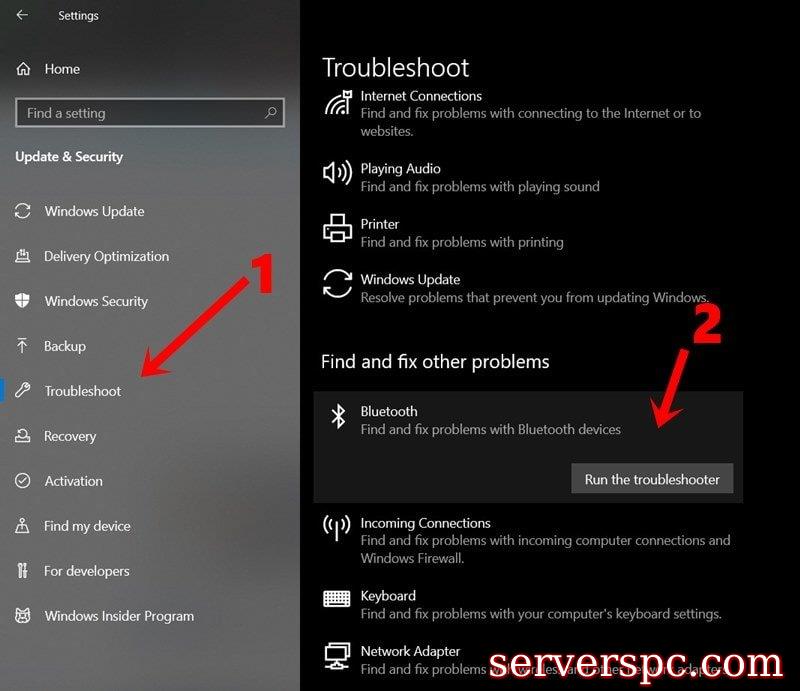The width and height of the screenshot is (800, 691).
Task: Click the search magnifier icon
Action: 270,112
